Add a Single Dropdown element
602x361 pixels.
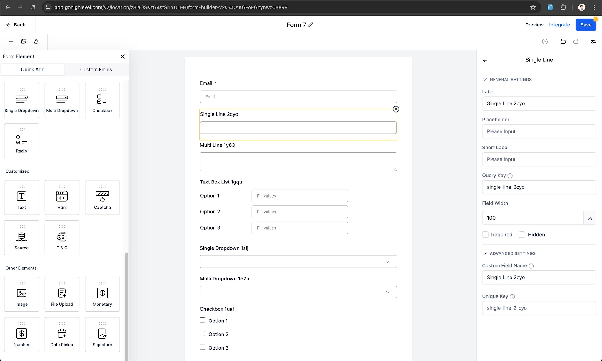coord(22,101)
